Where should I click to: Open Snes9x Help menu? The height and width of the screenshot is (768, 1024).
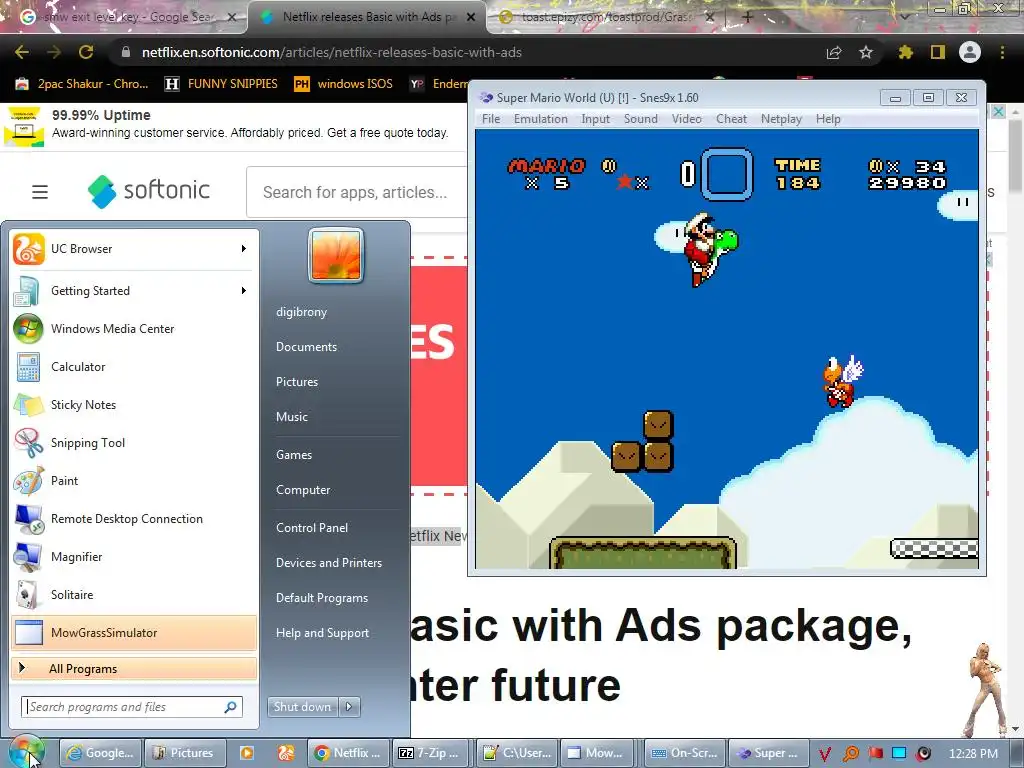(x=828, y=119)
